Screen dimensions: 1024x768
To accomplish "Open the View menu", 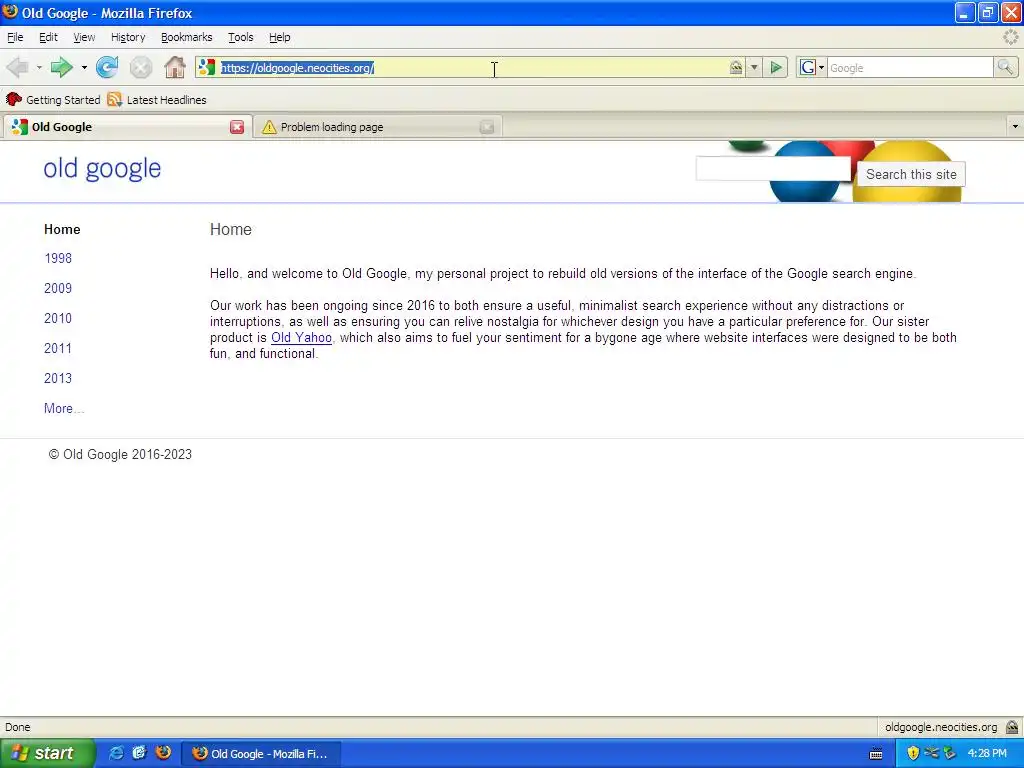I will pos(84,37).
